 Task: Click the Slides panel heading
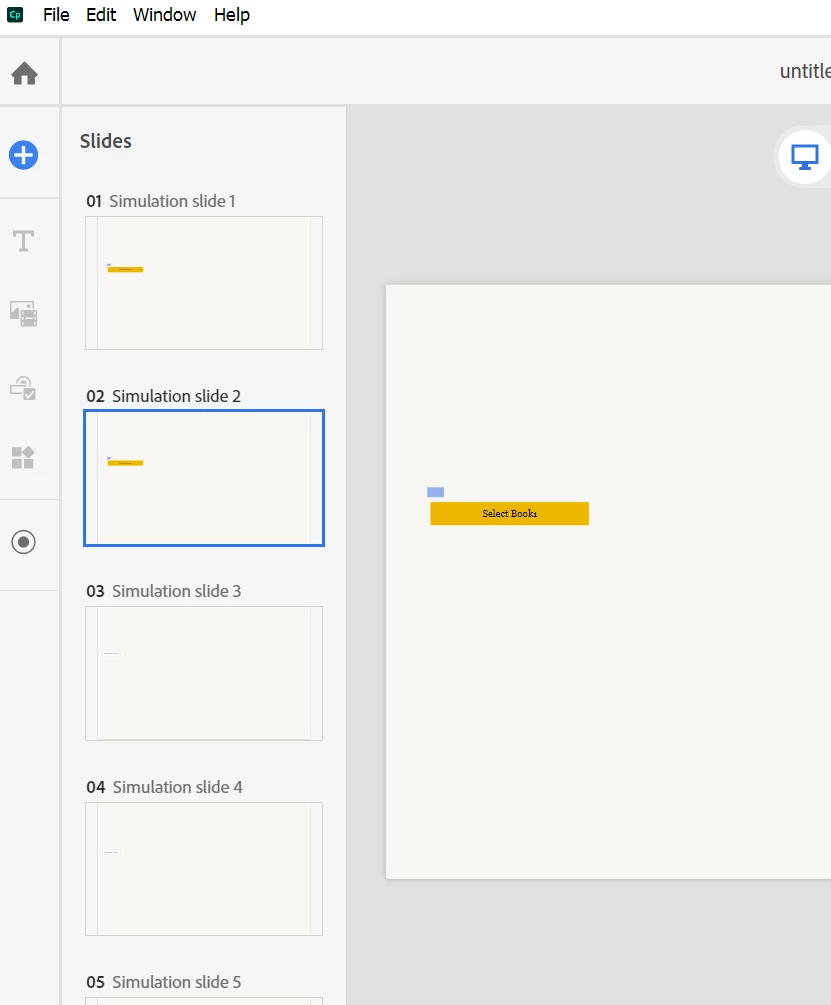106,141
